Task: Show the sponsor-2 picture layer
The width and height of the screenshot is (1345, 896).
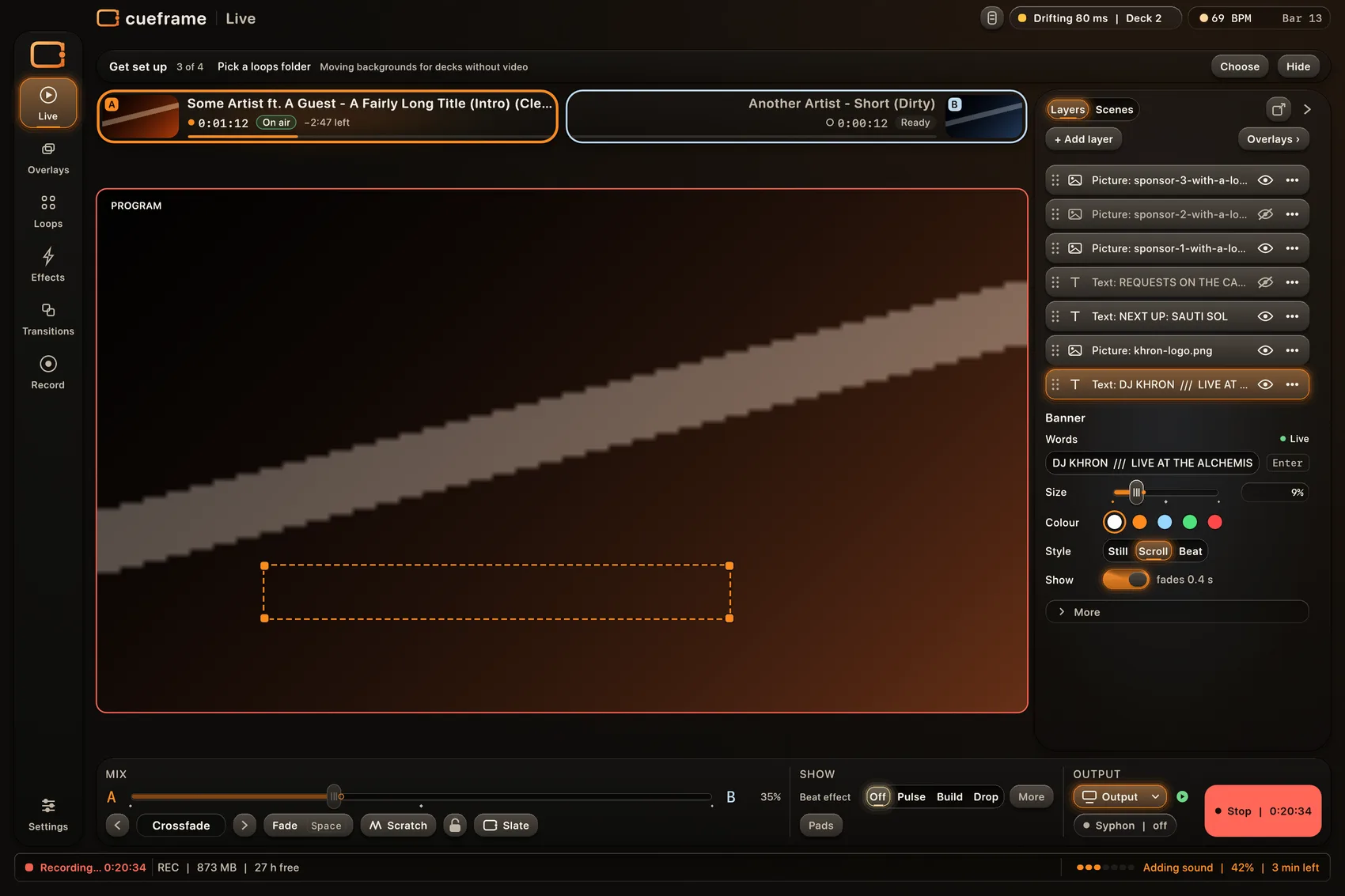Action: (1265, 214)
